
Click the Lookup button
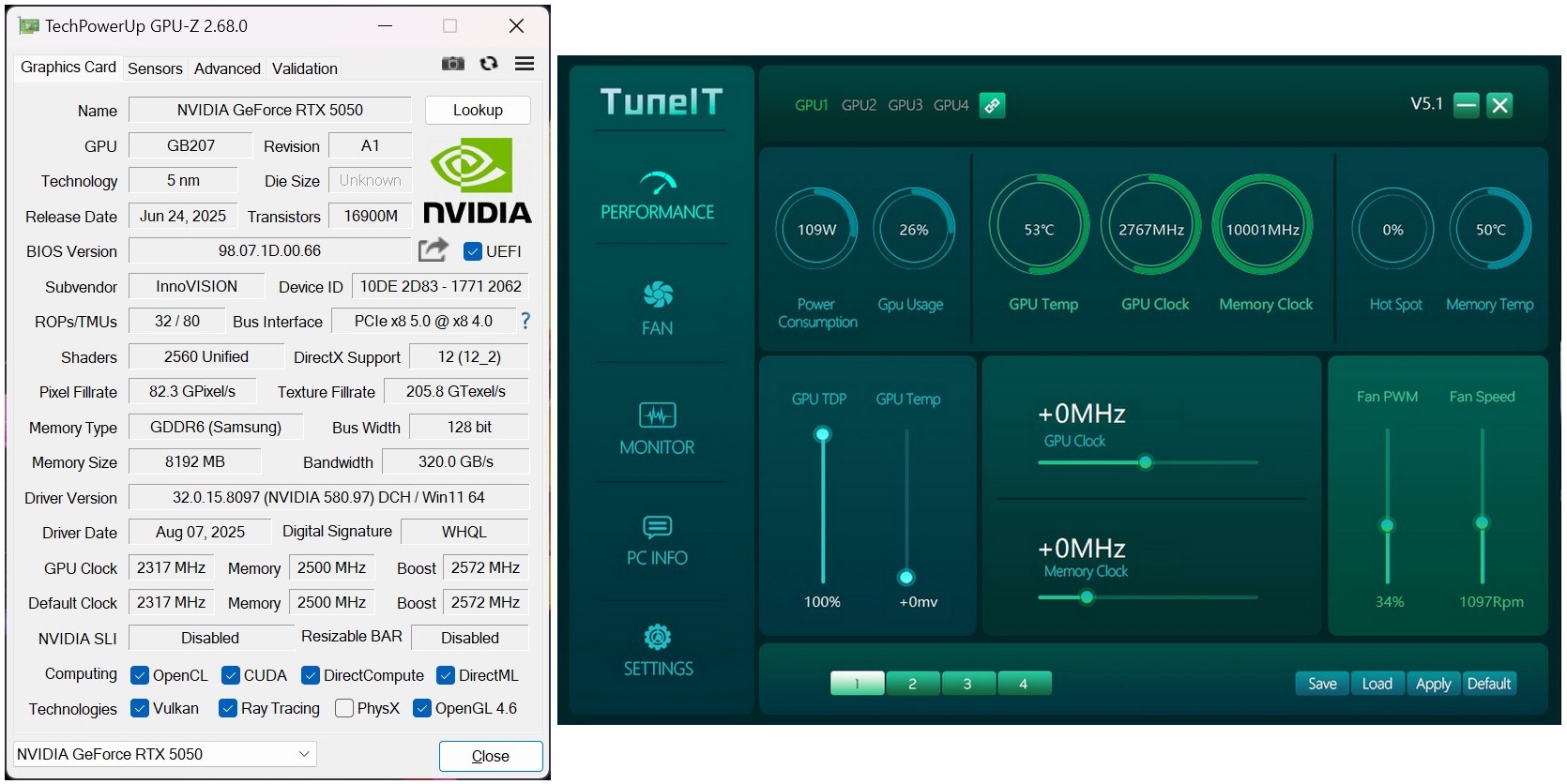[x=478, y=110]
